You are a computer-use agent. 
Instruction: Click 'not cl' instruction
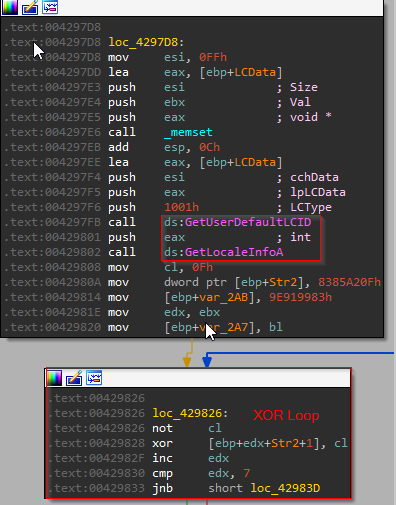pyautogui.click(x=187, y=428)
